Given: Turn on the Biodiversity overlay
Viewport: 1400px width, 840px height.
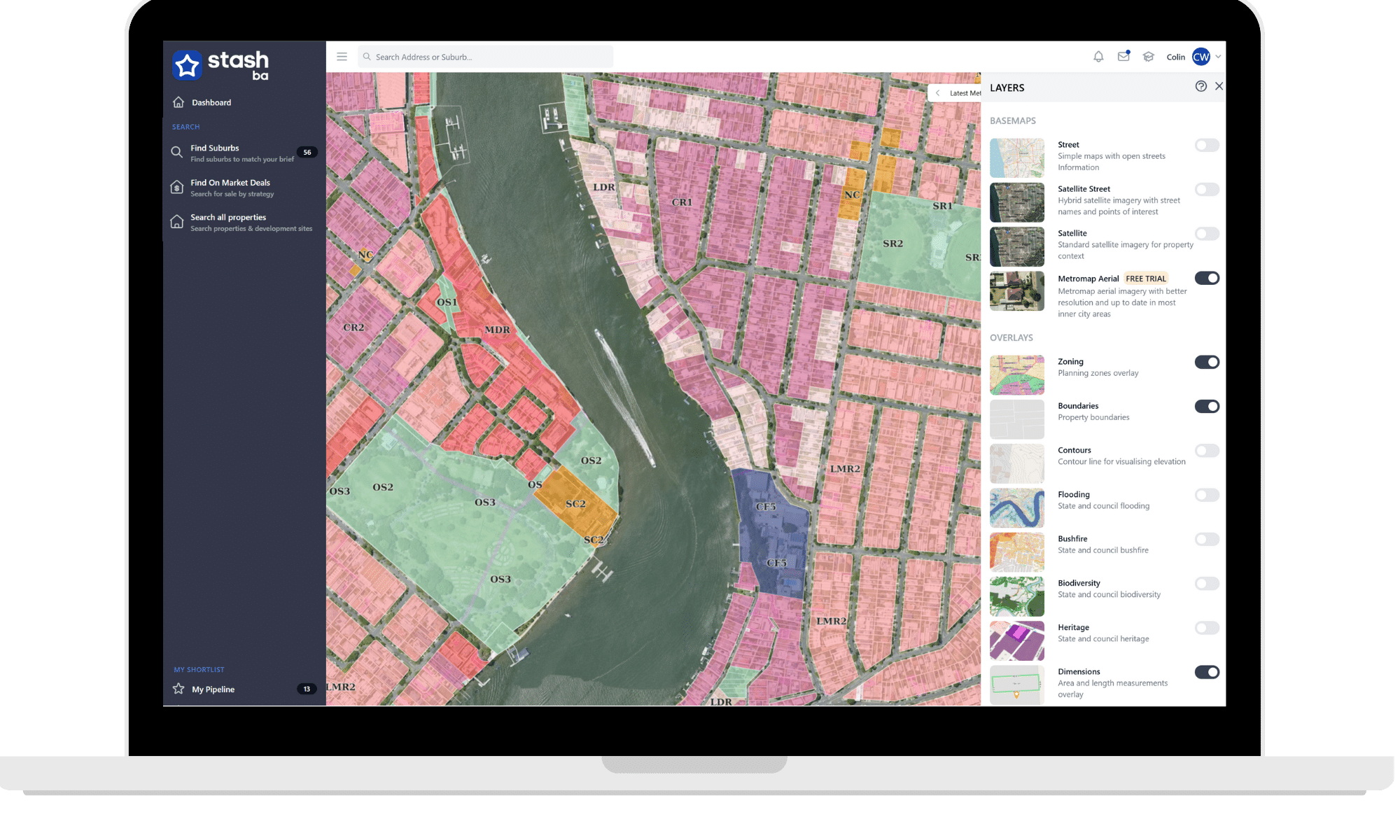Looking at the screenshot, I should (1207, 583).
